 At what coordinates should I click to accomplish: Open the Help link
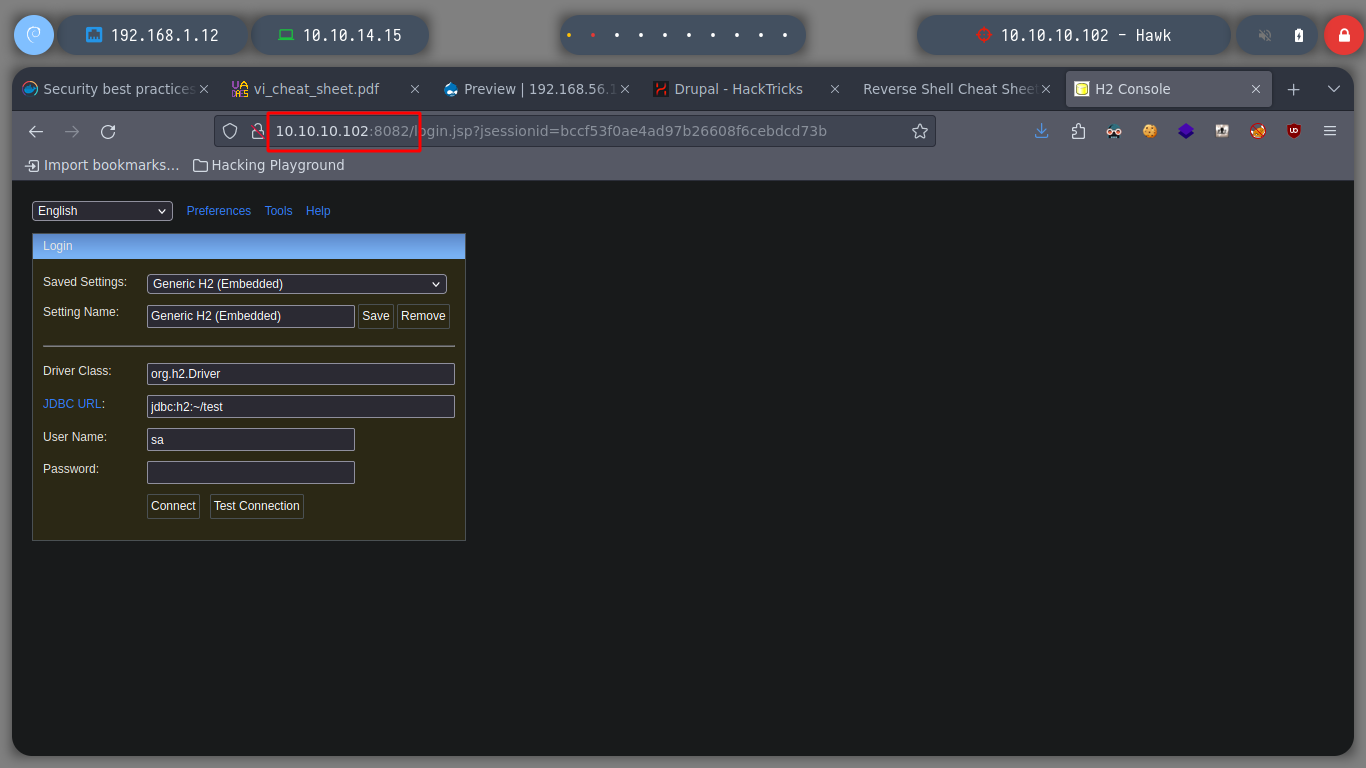pos(318,211)
